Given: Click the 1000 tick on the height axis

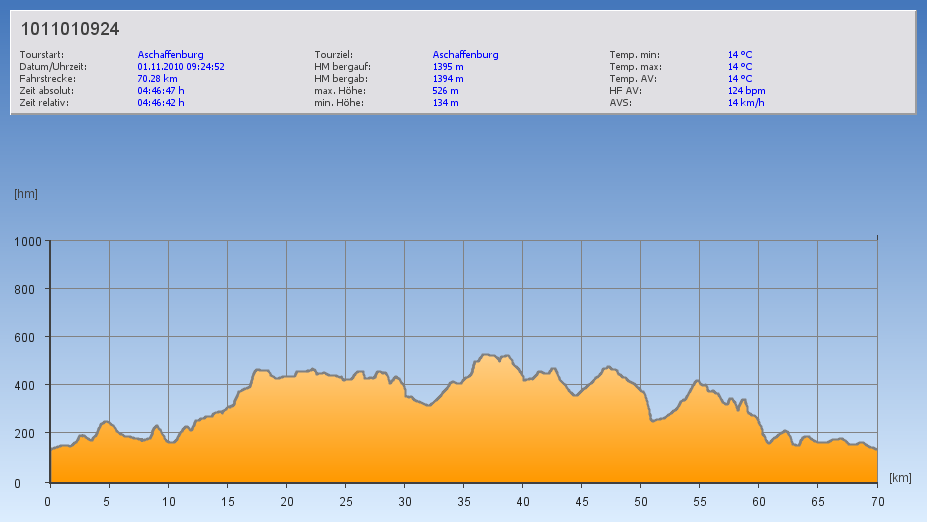Looking at the screenshot, I should (x=27, y=241).
